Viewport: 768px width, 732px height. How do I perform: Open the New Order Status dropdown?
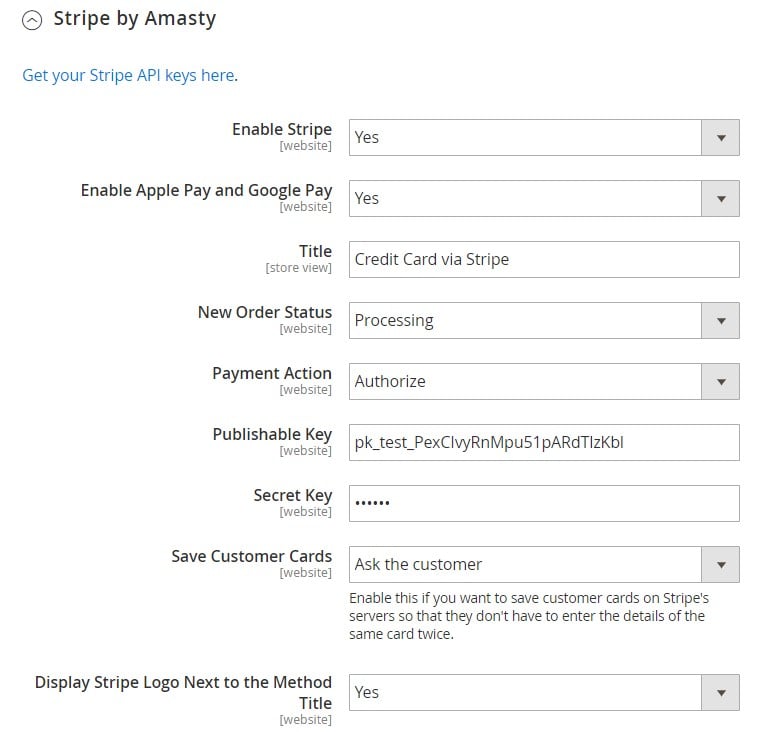tap(544, 320)
